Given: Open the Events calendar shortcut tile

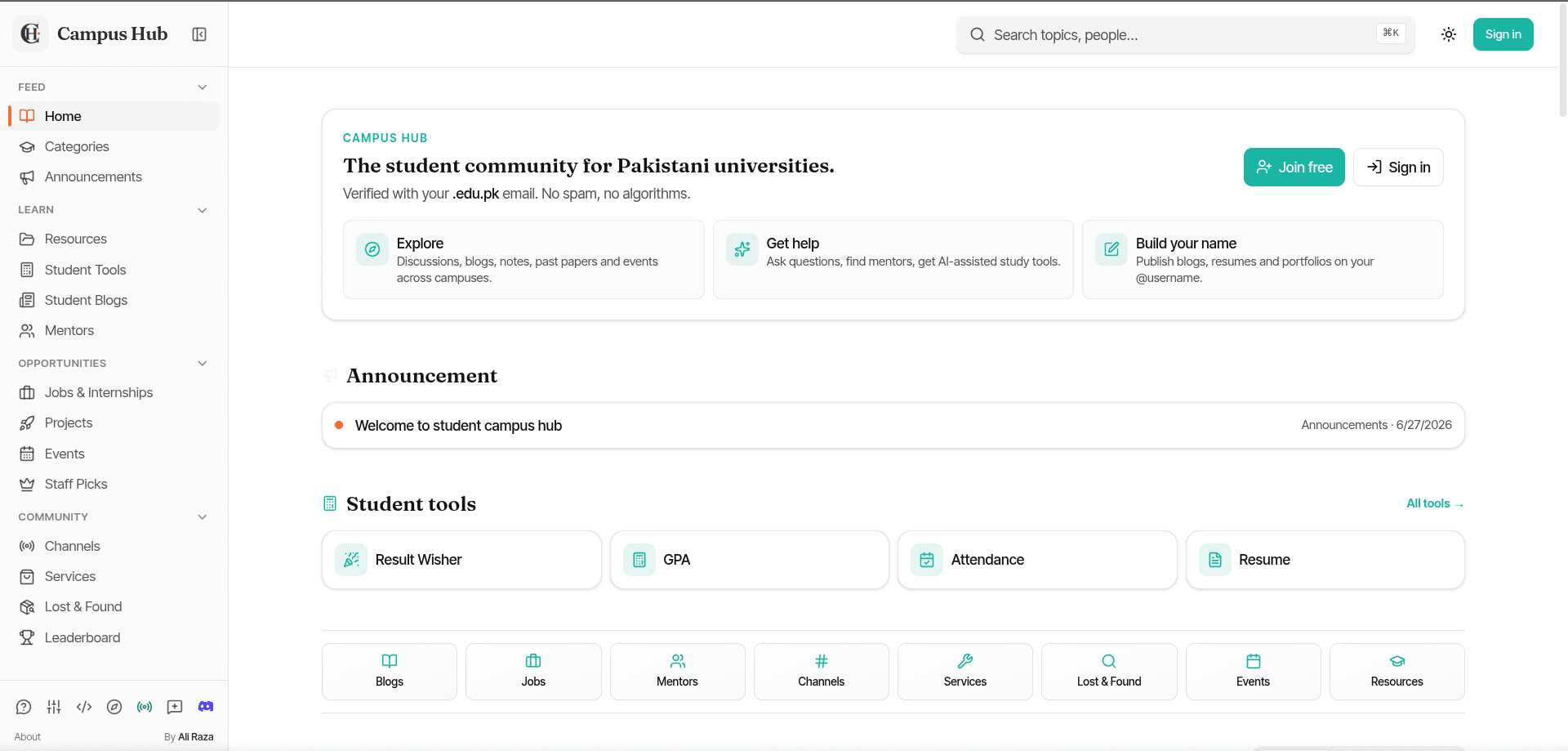Looking at the screenshot, I should click(1254, 672).
